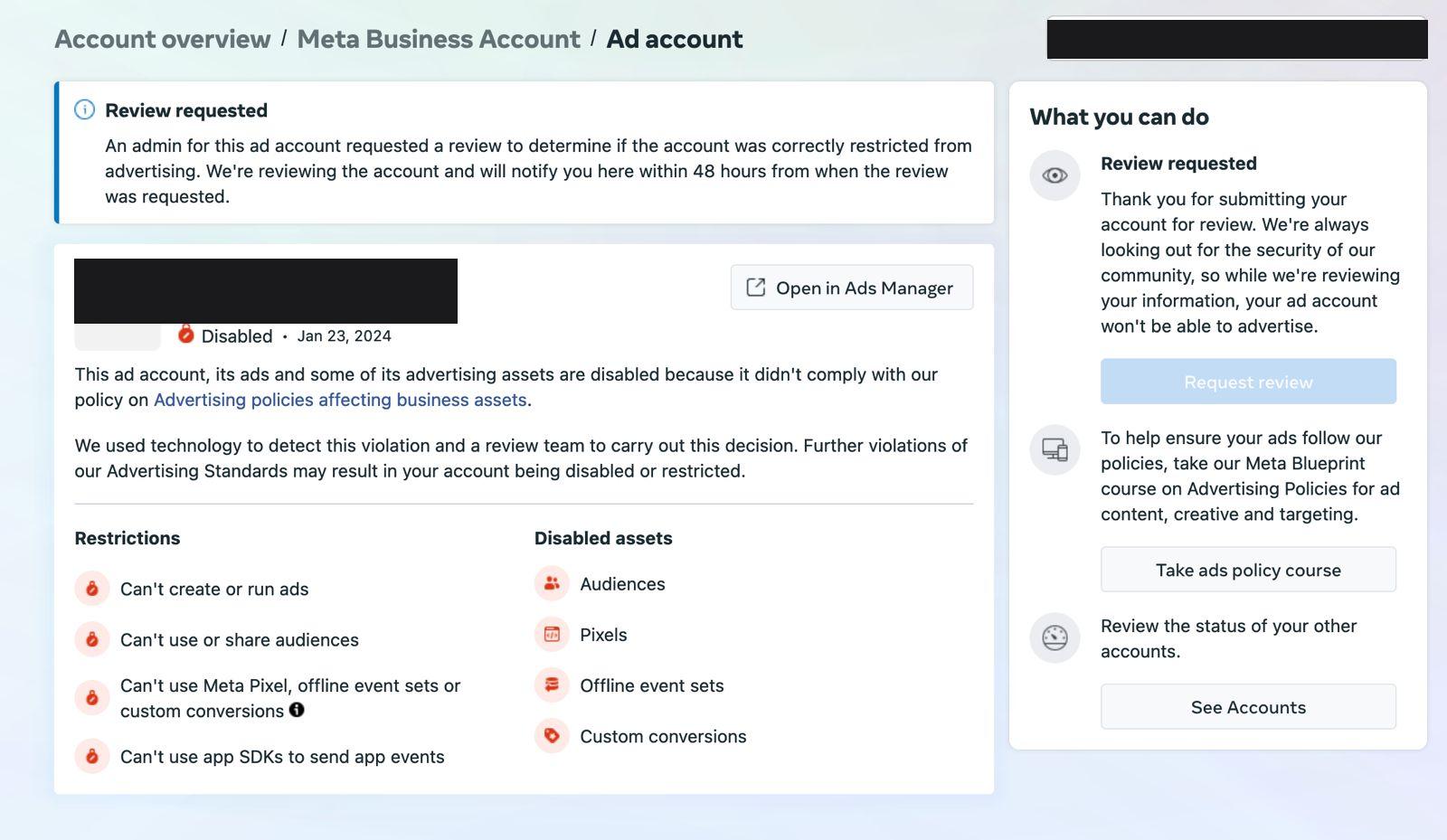Image resolution: width=1447 pixels, height=840 pixels.
Task: Click restriction icon beside Can't use Meta Pixel
Action: [x=91, y=698]
